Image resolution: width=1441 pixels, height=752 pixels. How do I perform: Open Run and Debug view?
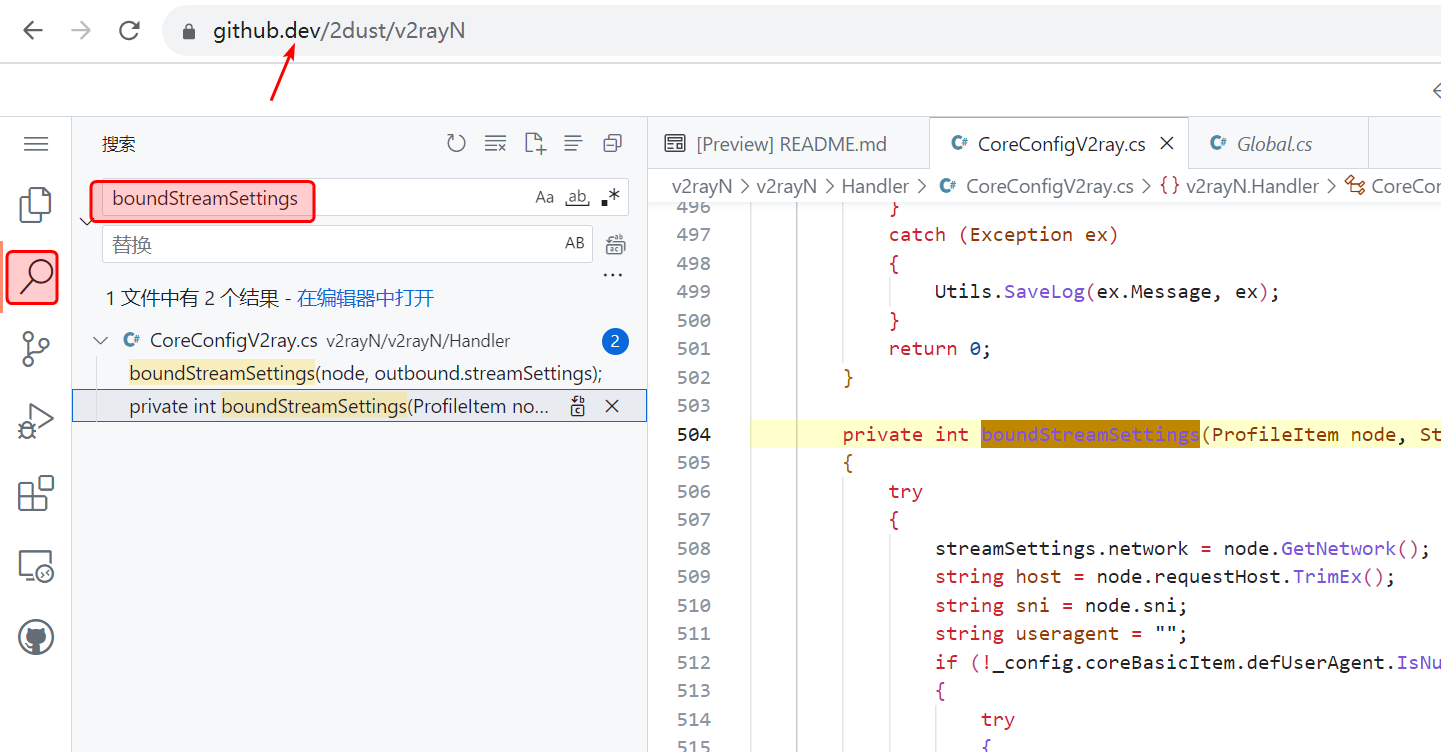[x=36, y=422]
